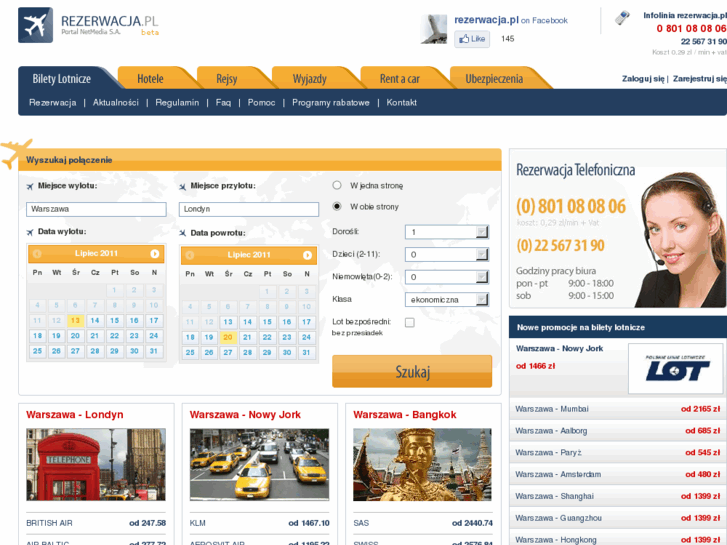Click the rezerwacja.pl on Facebook link

point(510,20)
